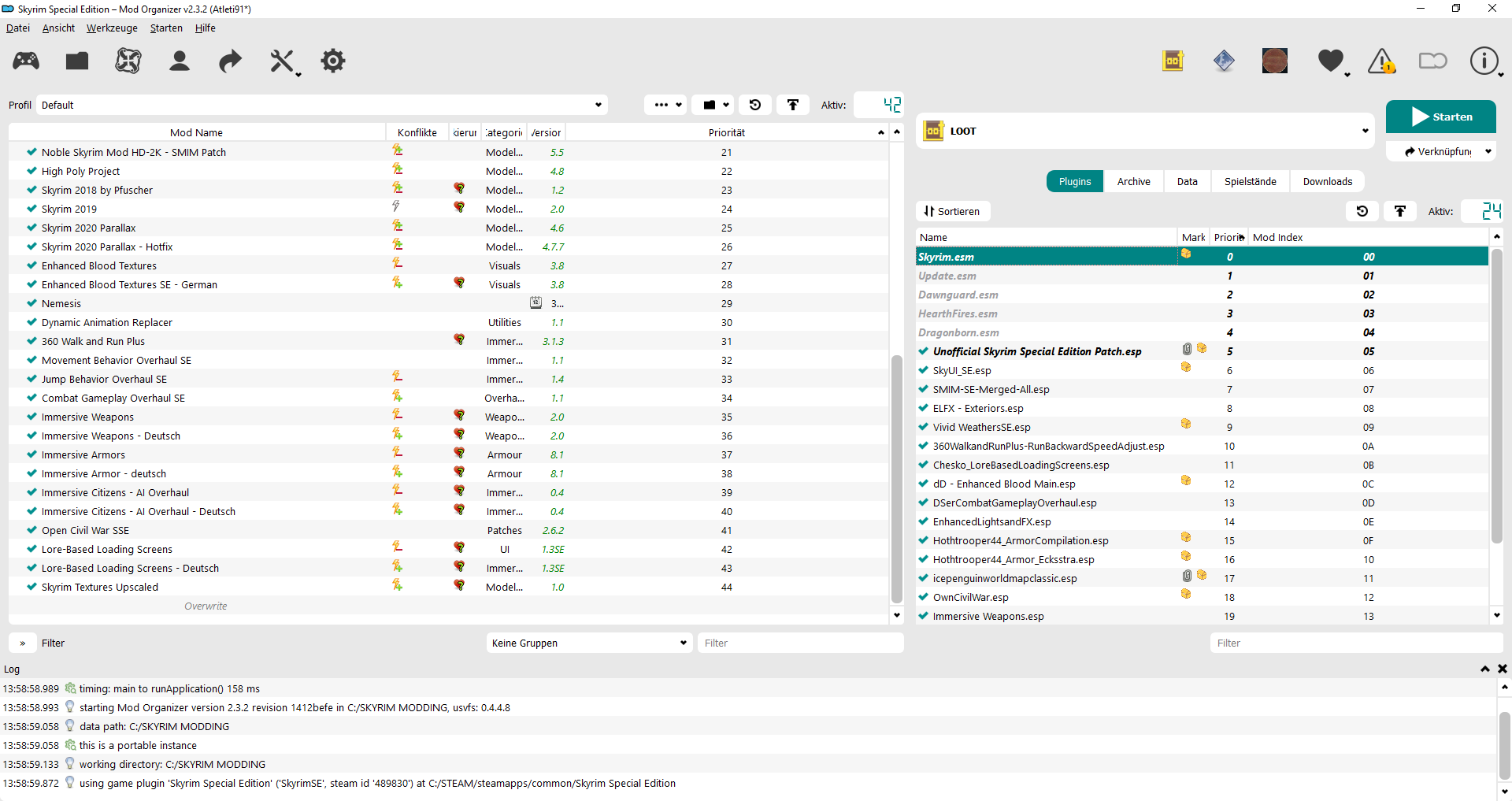The width and height of the screenshot is (1512, 801).
Task: Open the warning triangle notifications icon
Action: [x=1381, y=61]
